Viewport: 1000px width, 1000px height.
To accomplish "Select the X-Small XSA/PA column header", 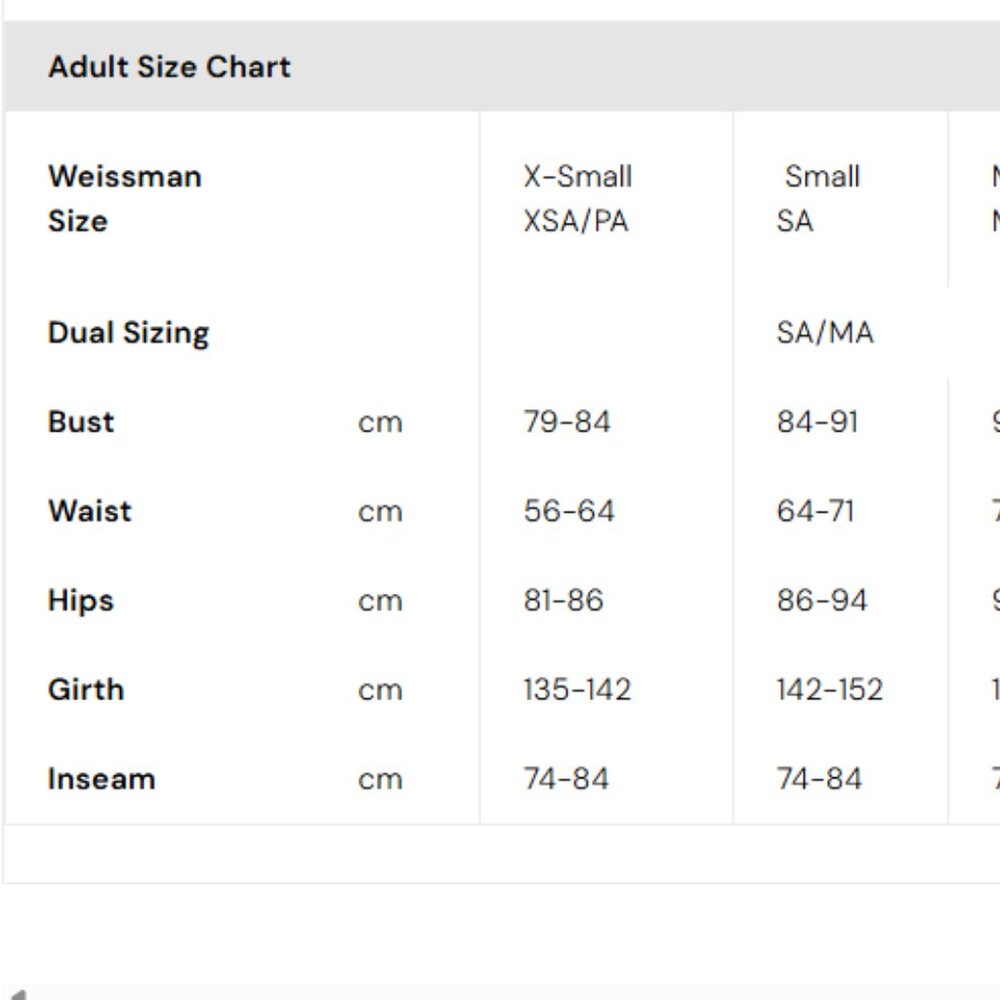I will click(x=577, y=198).
